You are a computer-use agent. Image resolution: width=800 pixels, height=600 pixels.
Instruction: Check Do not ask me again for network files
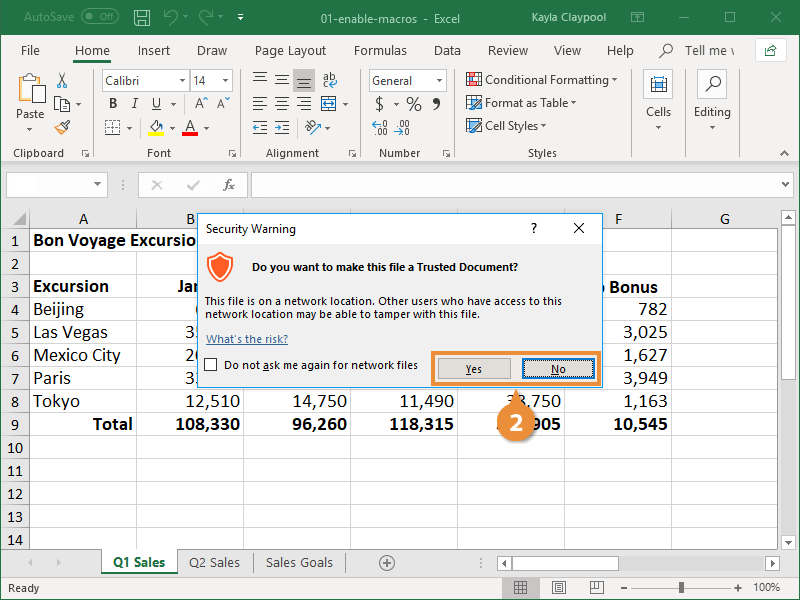pos(209,366)
